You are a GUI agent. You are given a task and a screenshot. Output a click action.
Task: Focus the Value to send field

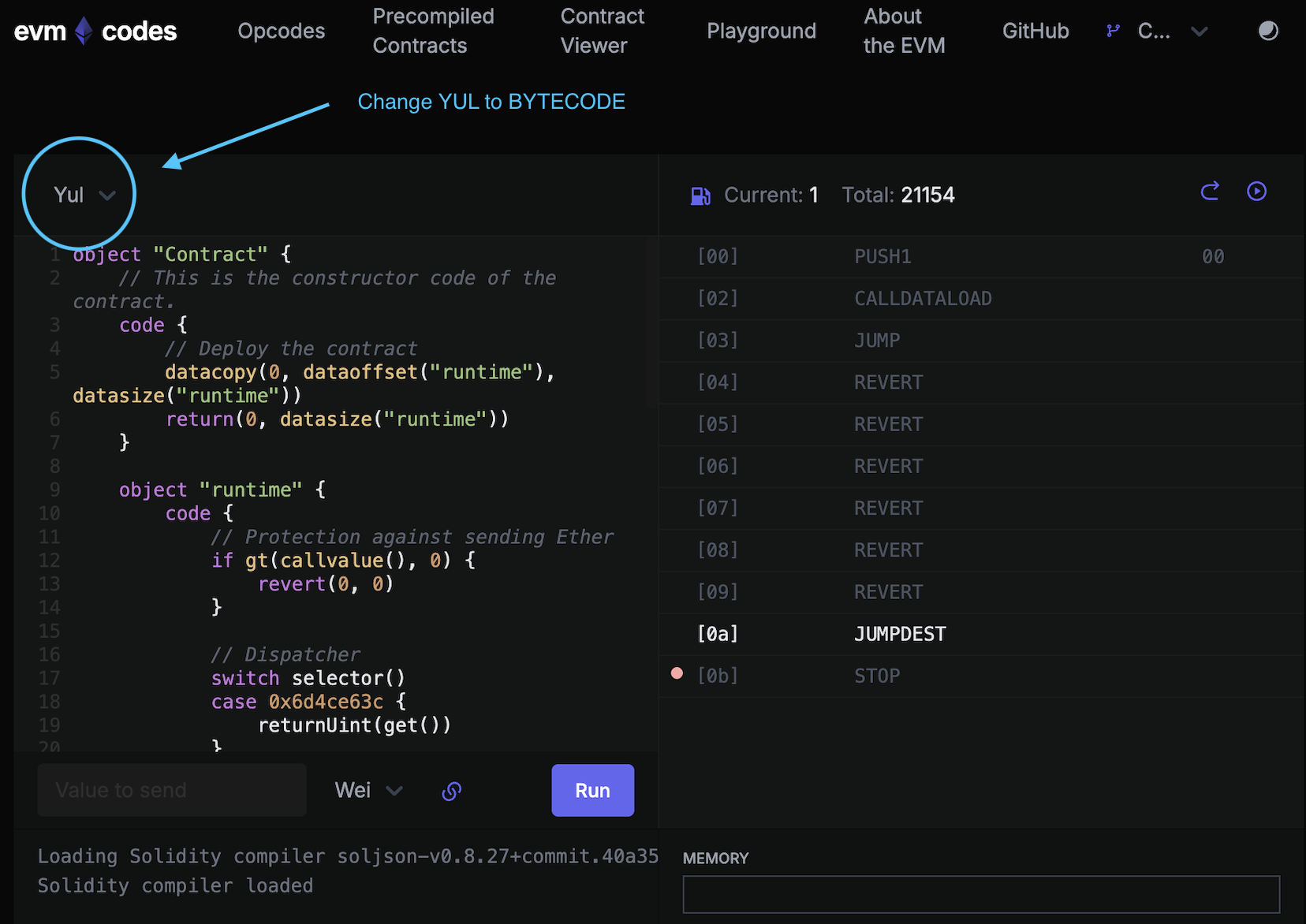click(x=172, y=790)
